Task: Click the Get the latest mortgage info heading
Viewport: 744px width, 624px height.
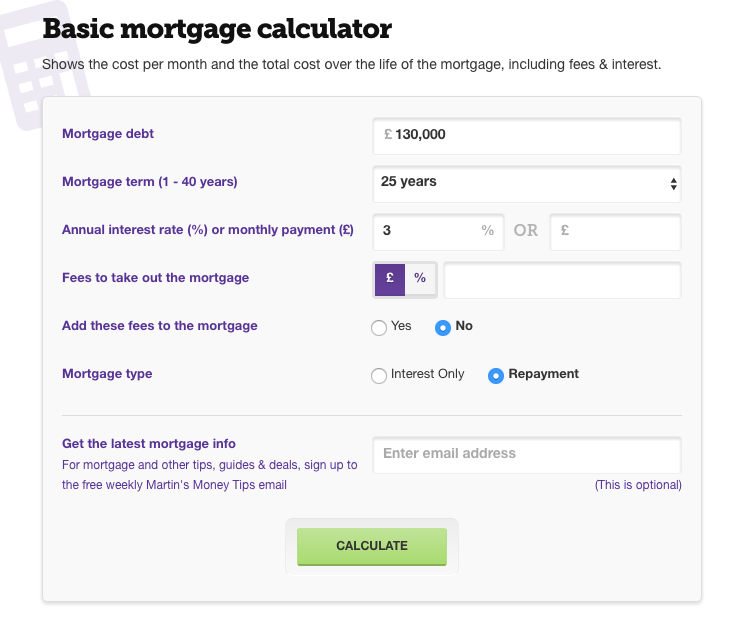Action: coord(149,444)
